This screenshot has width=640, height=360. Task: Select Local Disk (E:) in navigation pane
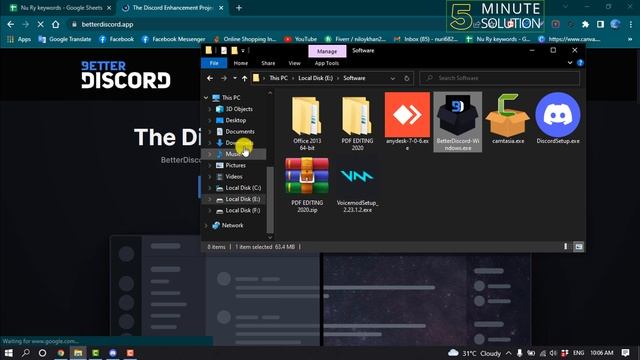tap(242, 199)
